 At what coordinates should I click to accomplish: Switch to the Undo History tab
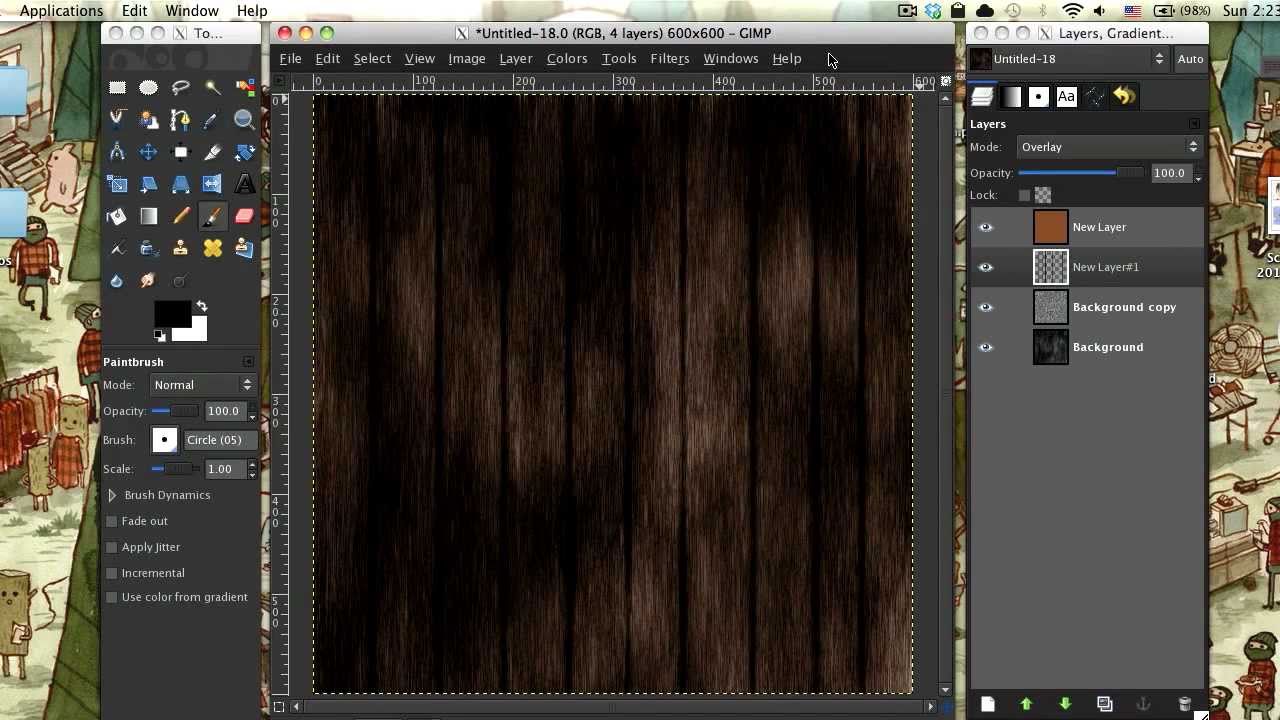tap(1123, 96)
